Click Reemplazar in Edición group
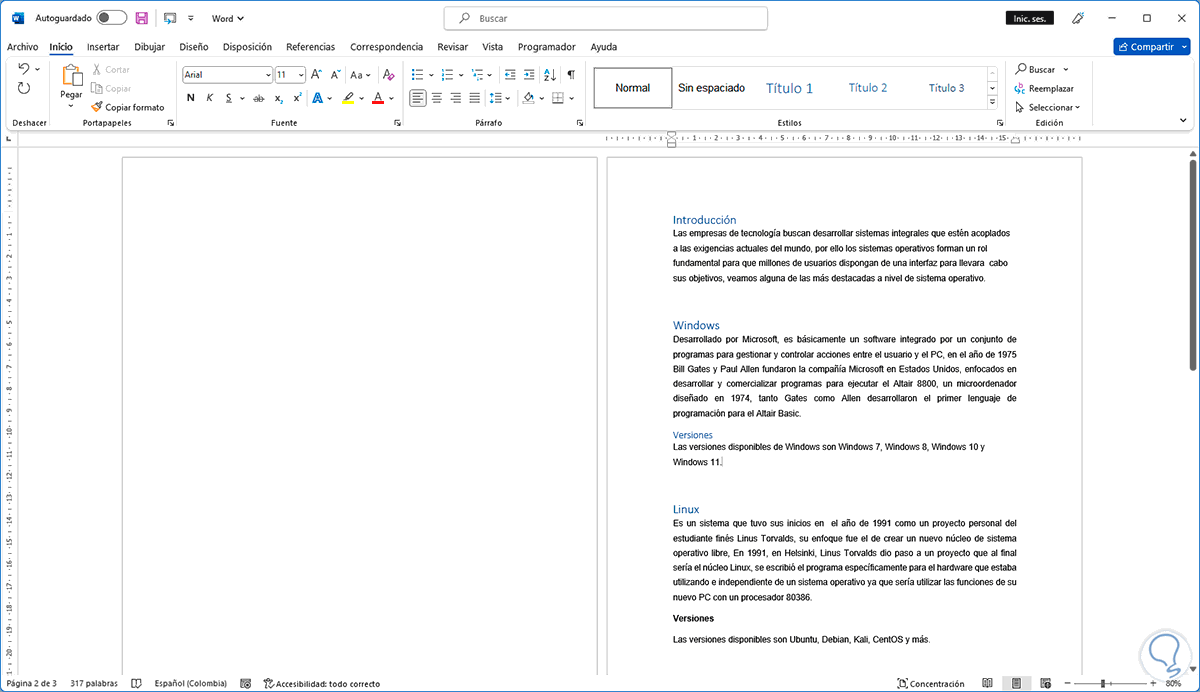The image size is (1200, 692). (x=1043, y=88)
